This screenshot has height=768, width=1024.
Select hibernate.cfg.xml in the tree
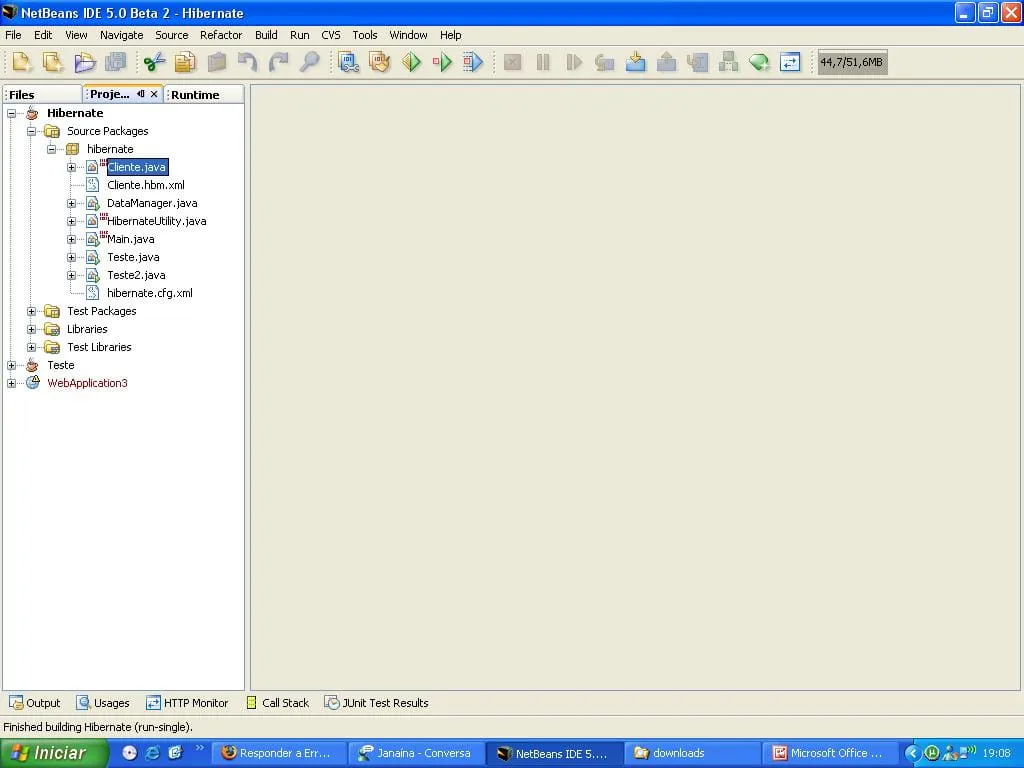tap(150, 293)
